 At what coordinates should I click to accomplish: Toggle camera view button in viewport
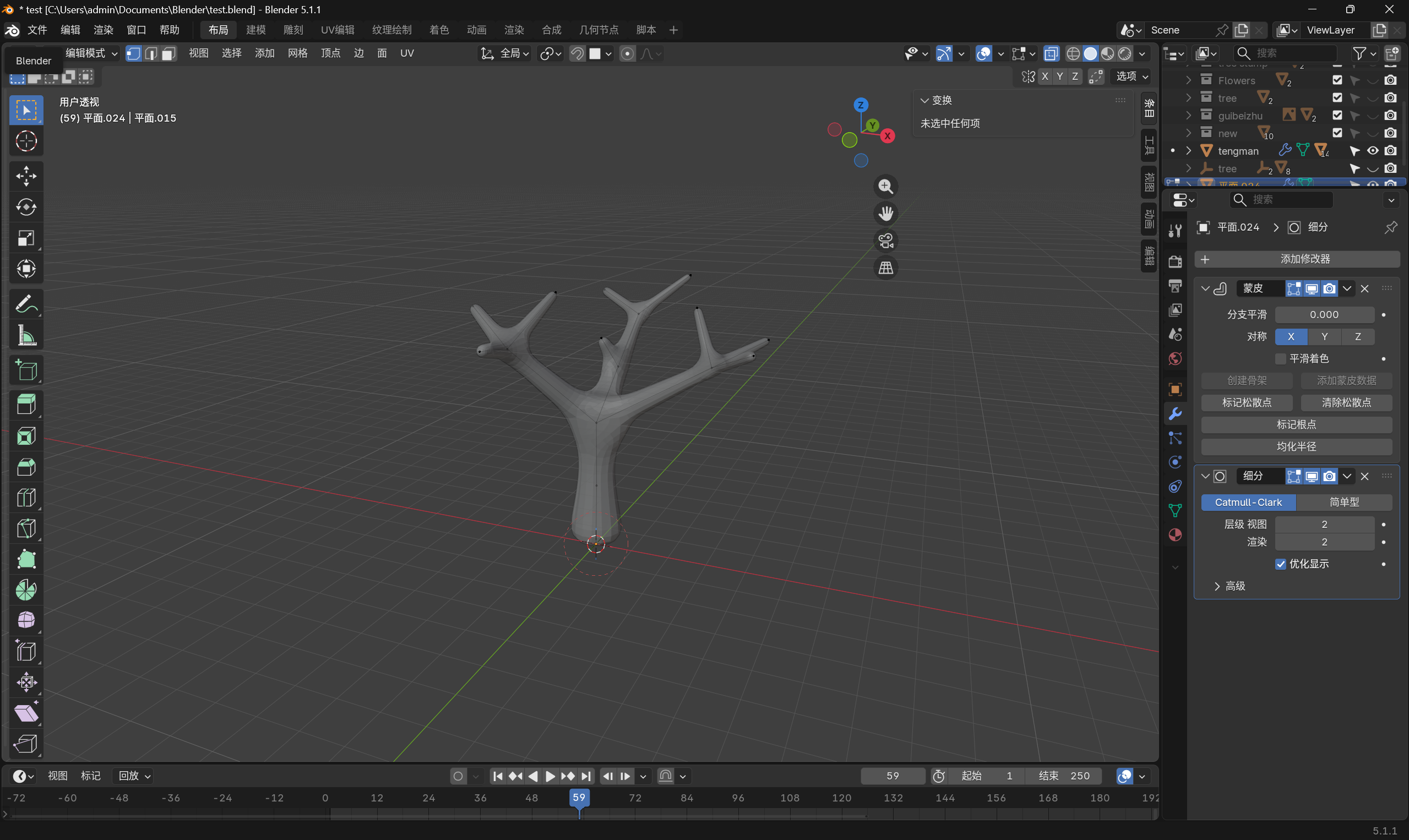(x=886, y=241)
